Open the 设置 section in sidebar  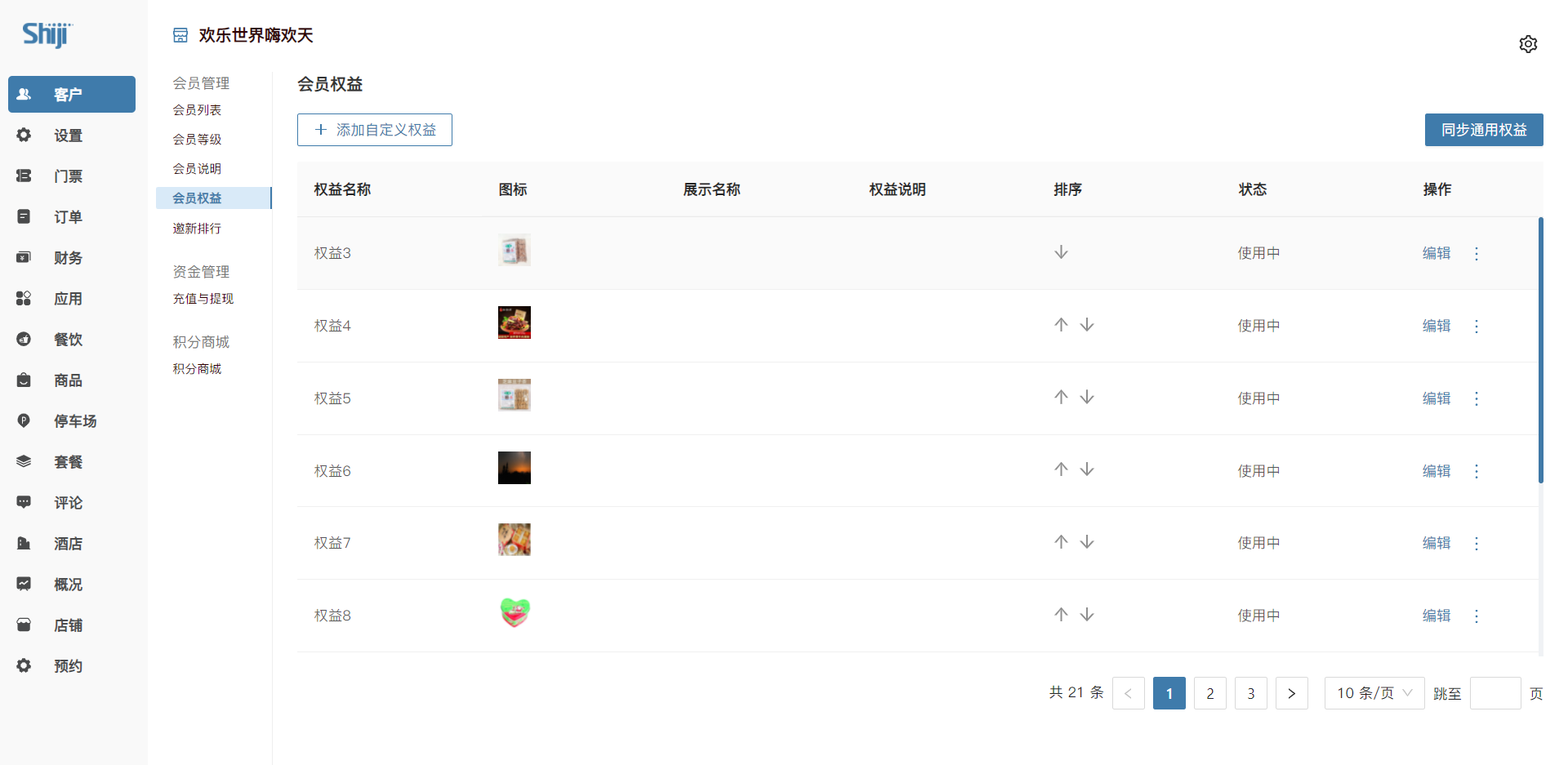coord(72,136)
